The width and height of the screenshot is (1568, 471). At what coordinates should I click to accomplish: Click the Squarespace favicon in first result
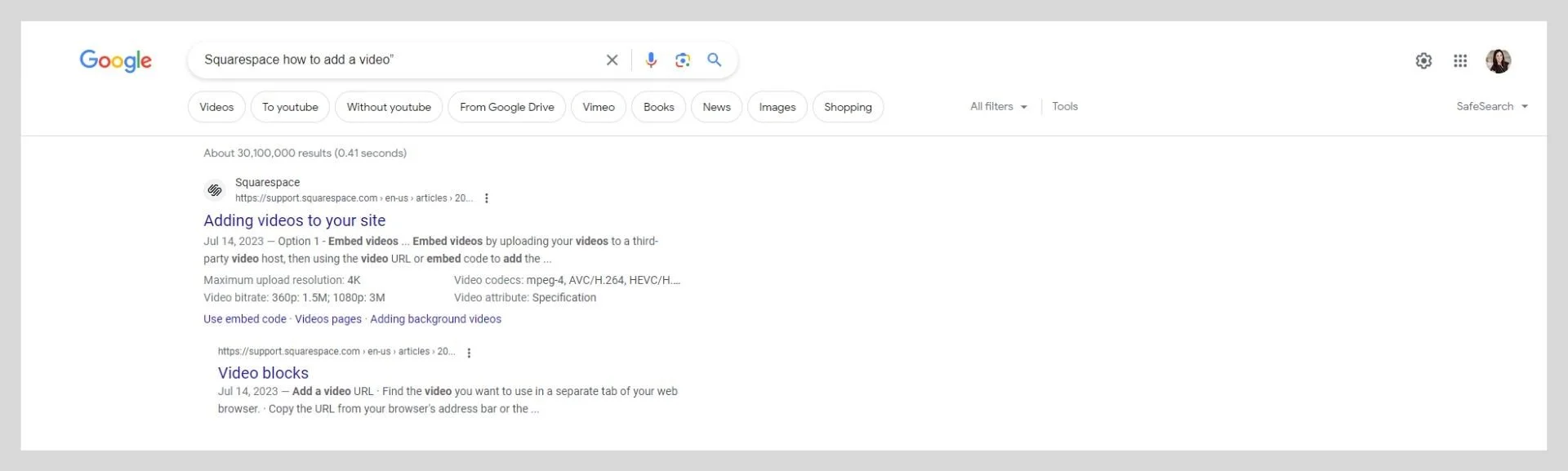click(215, 190)
